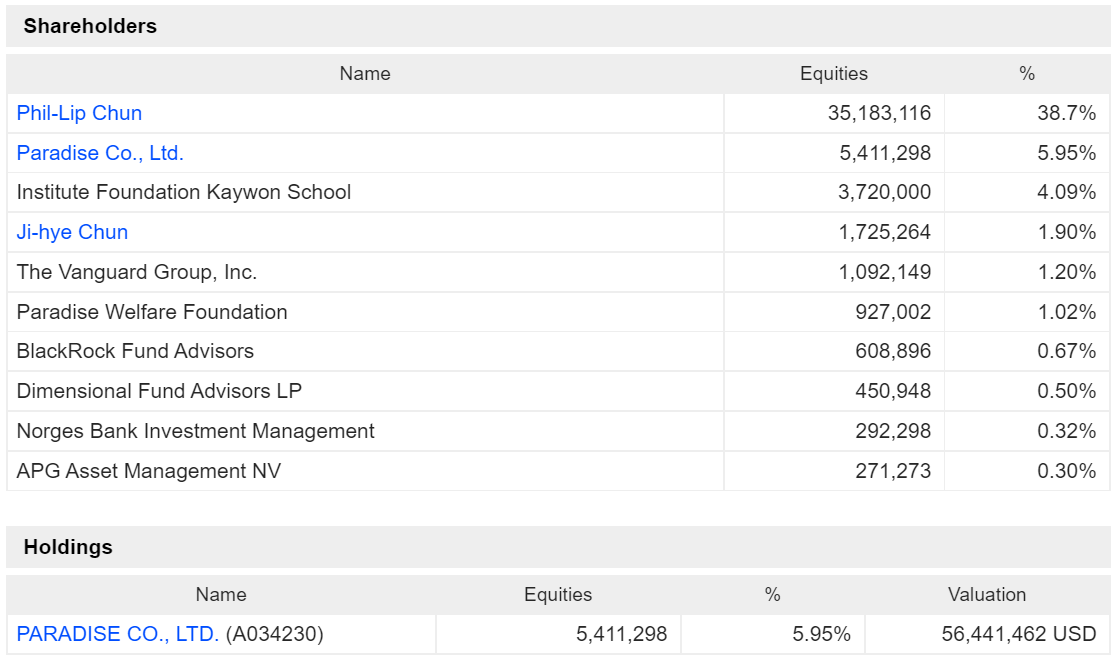Select the BlackRock Fund Advisors row
This screenshot has width=1116, height=657.
pyautogui.click(x=558, y=351)
